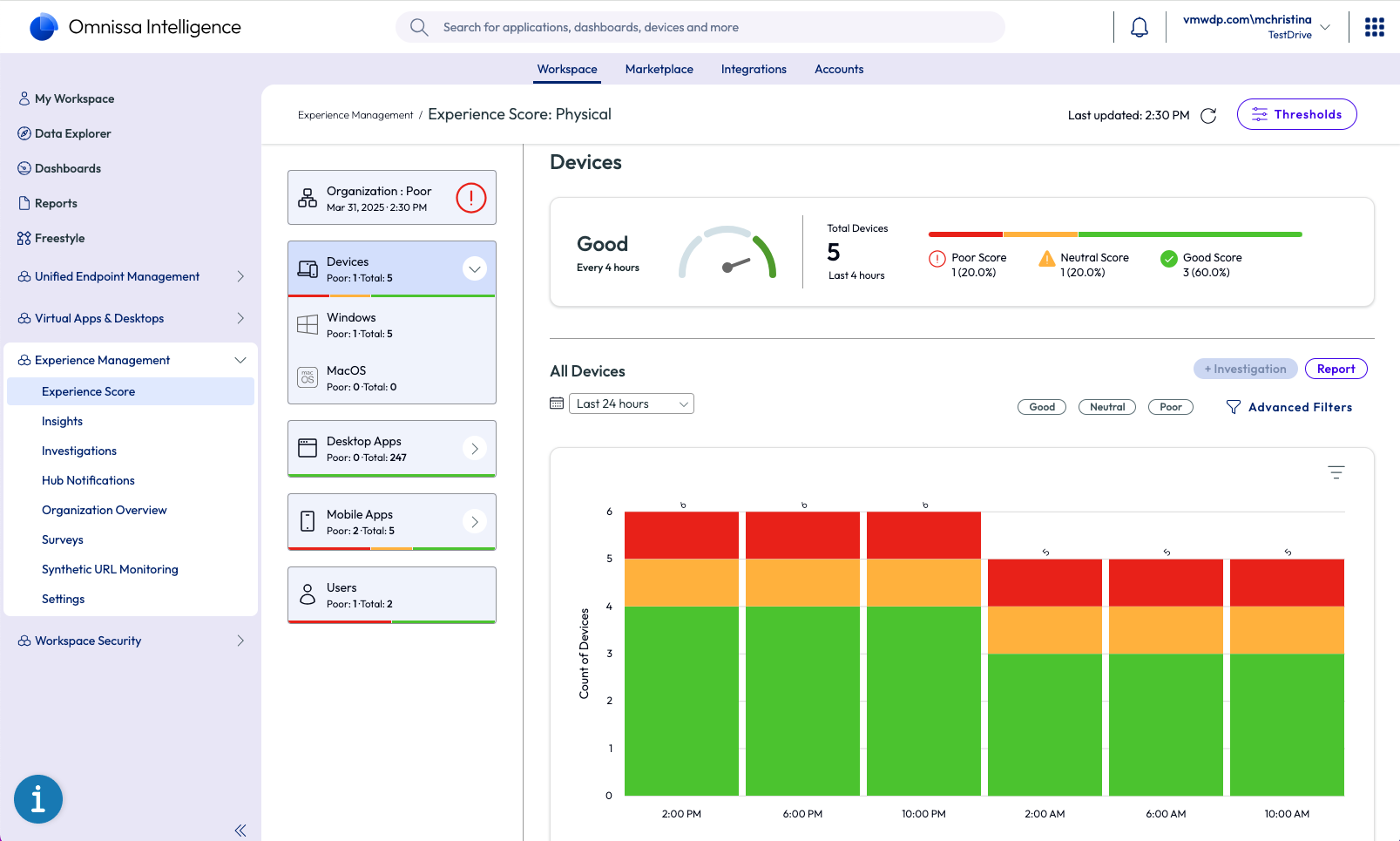This screenshot has height=841, width=1400.
Task: Collapse the Devices card chevron
Action: [x=474, y=269]
